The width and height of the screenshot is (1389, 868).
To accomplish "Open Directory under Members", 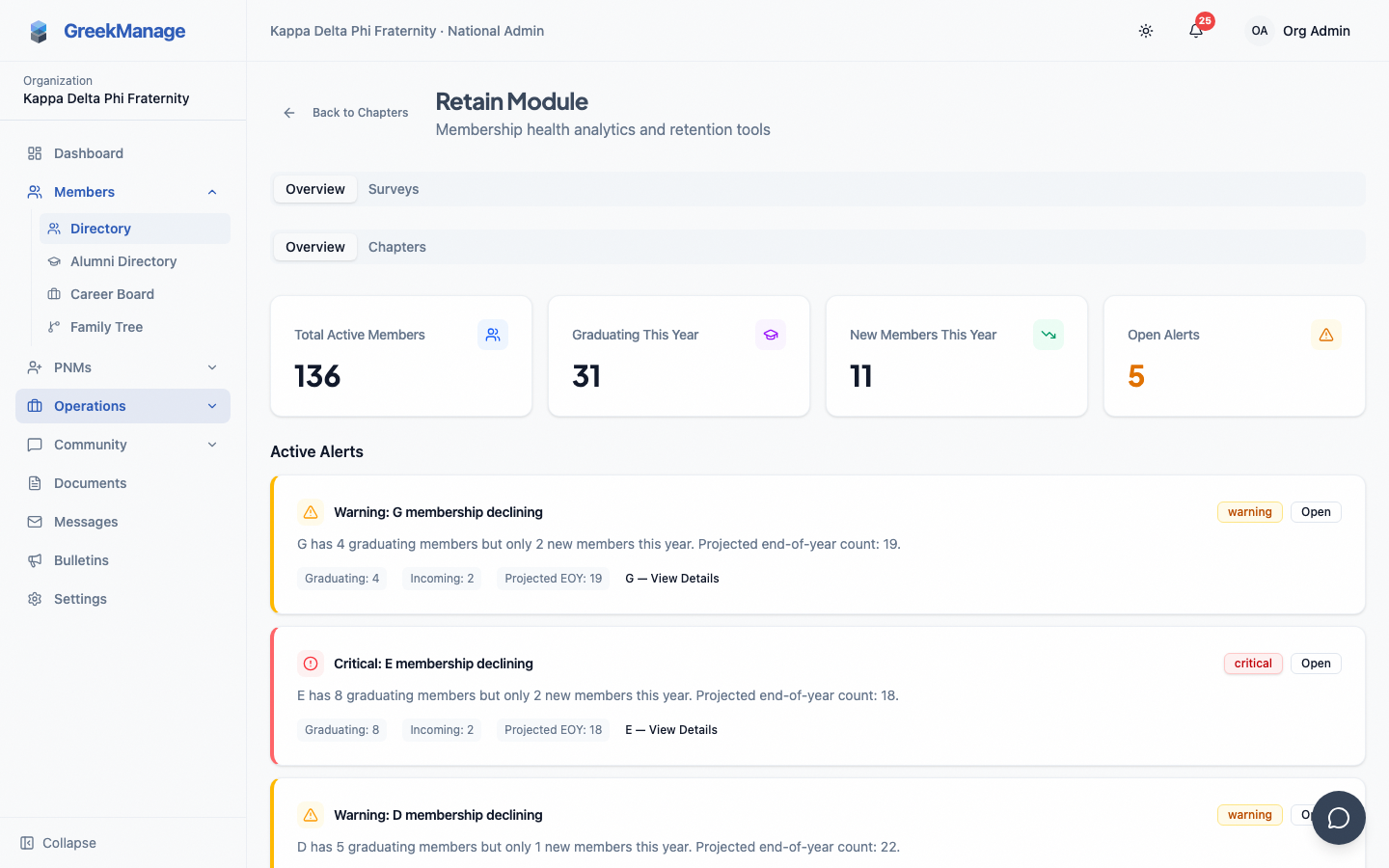I will tap(135, 229).
